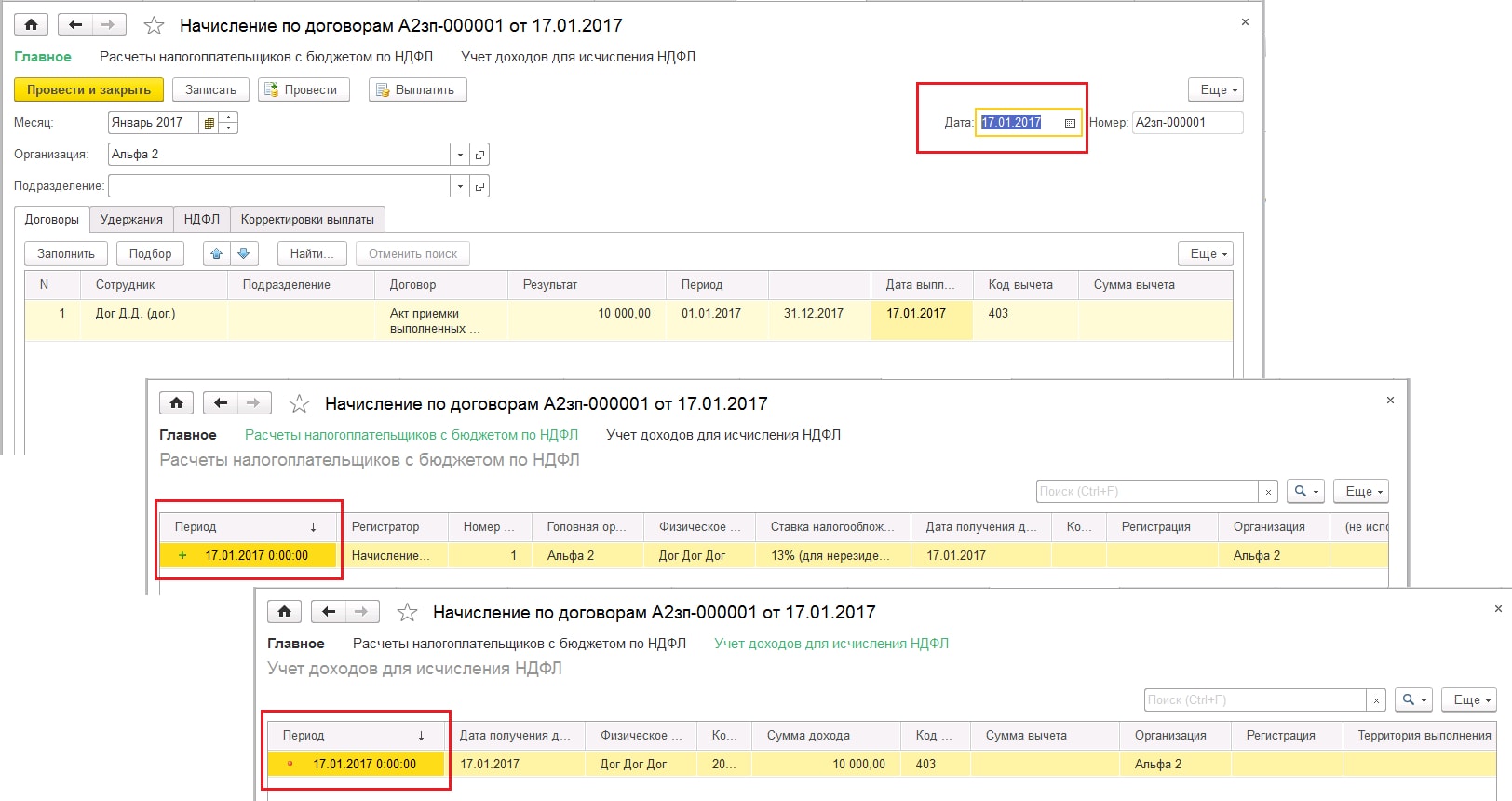Forward arrow in middle Расчеты налогоплательщиков window
The height and width of the screenshot is (801, 1512).
tap(254, 403)
